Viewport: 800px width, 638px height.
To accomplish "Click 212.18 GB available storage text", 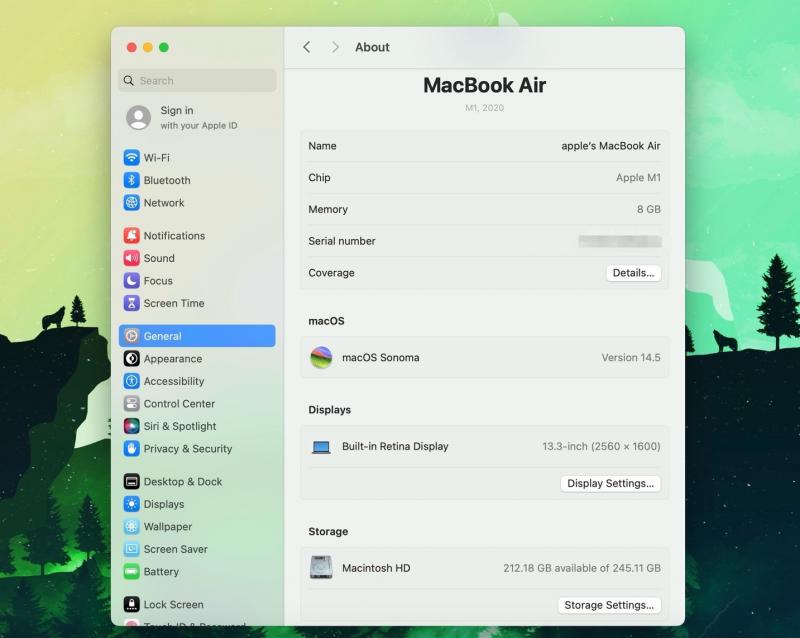I will [x=582, y=568].
